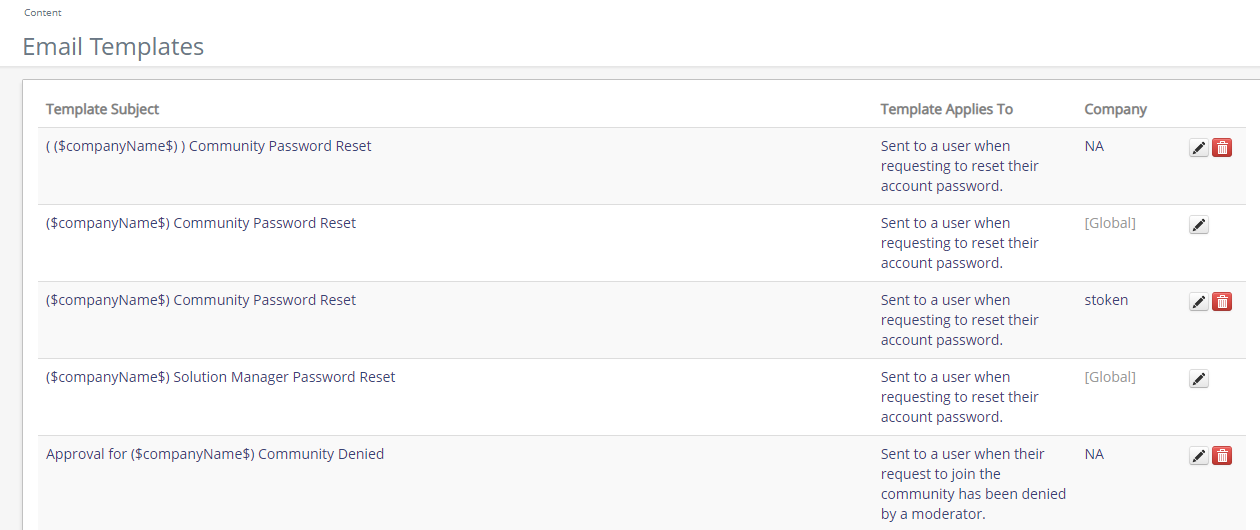Delete the Community Denied approval template
The width and height of the screenshot is (1260, 530).
click(x=1222, y=456)
